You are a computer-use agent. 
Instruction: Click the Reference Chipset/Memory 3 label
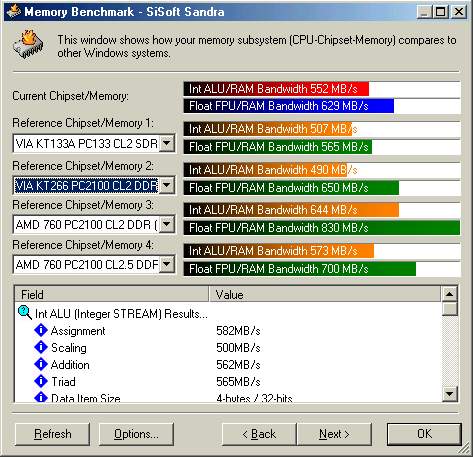click(83, 205)
